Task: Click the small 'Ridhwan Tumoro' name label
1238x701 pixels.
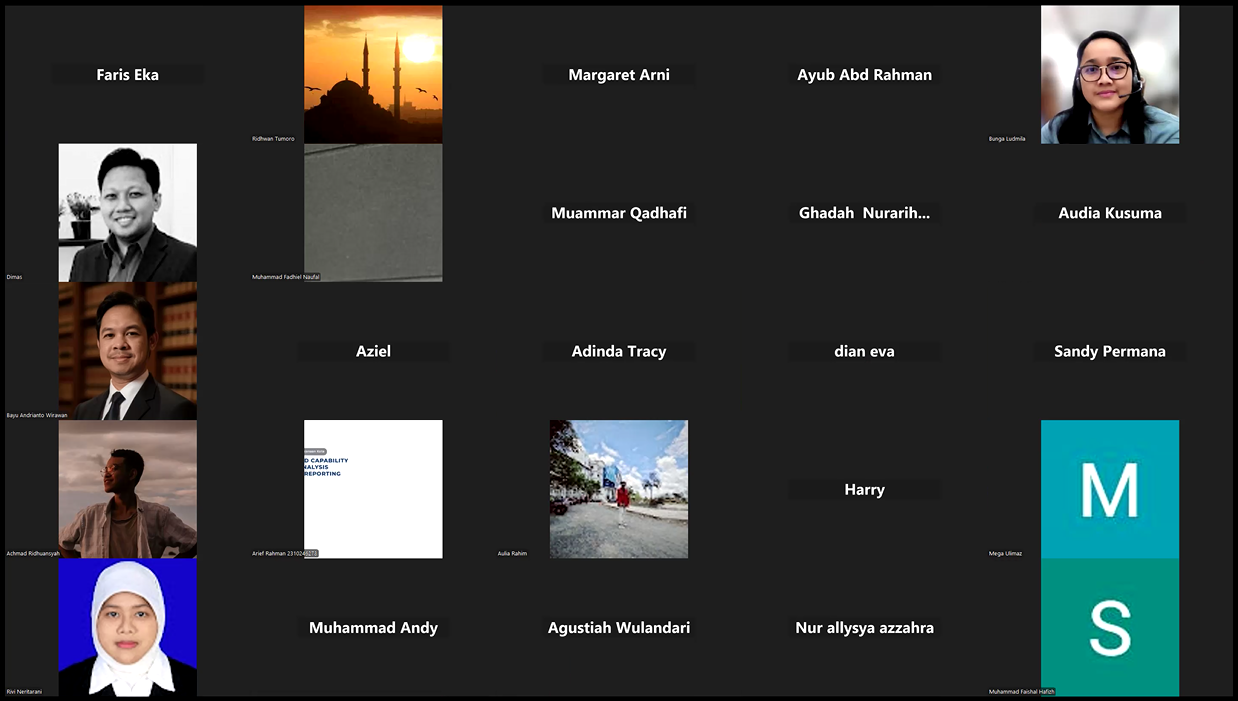Action: pyautogui.click(x=273, y=139)
